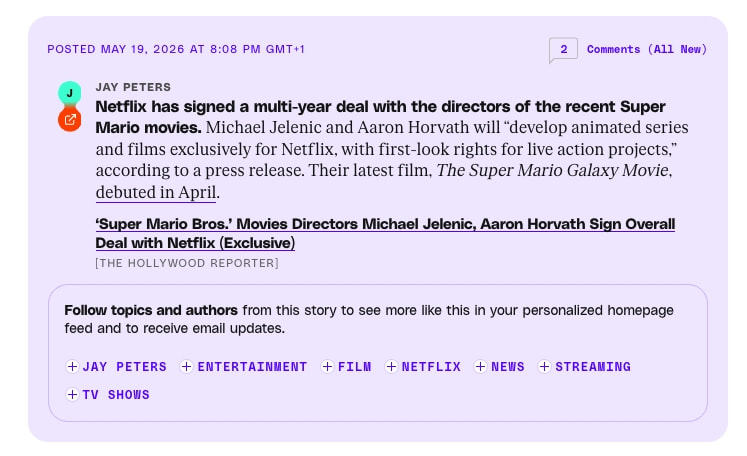
Task: Select the ENTERTAINMENT follow label
Action: tap(252, 367)
